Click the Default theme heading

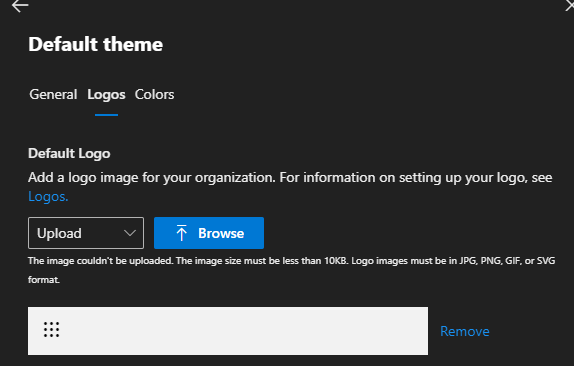[x=96, y=44]
